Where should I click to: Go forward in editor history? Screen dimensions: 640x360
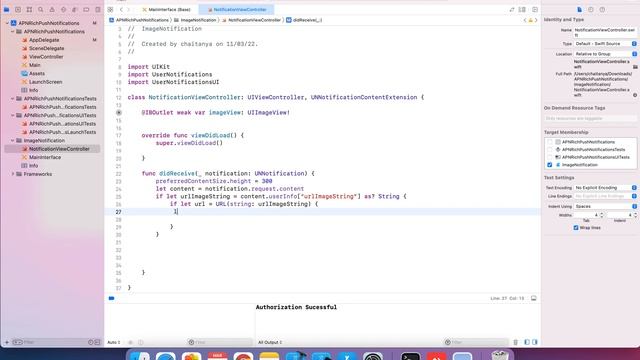(x=129, y=9)
